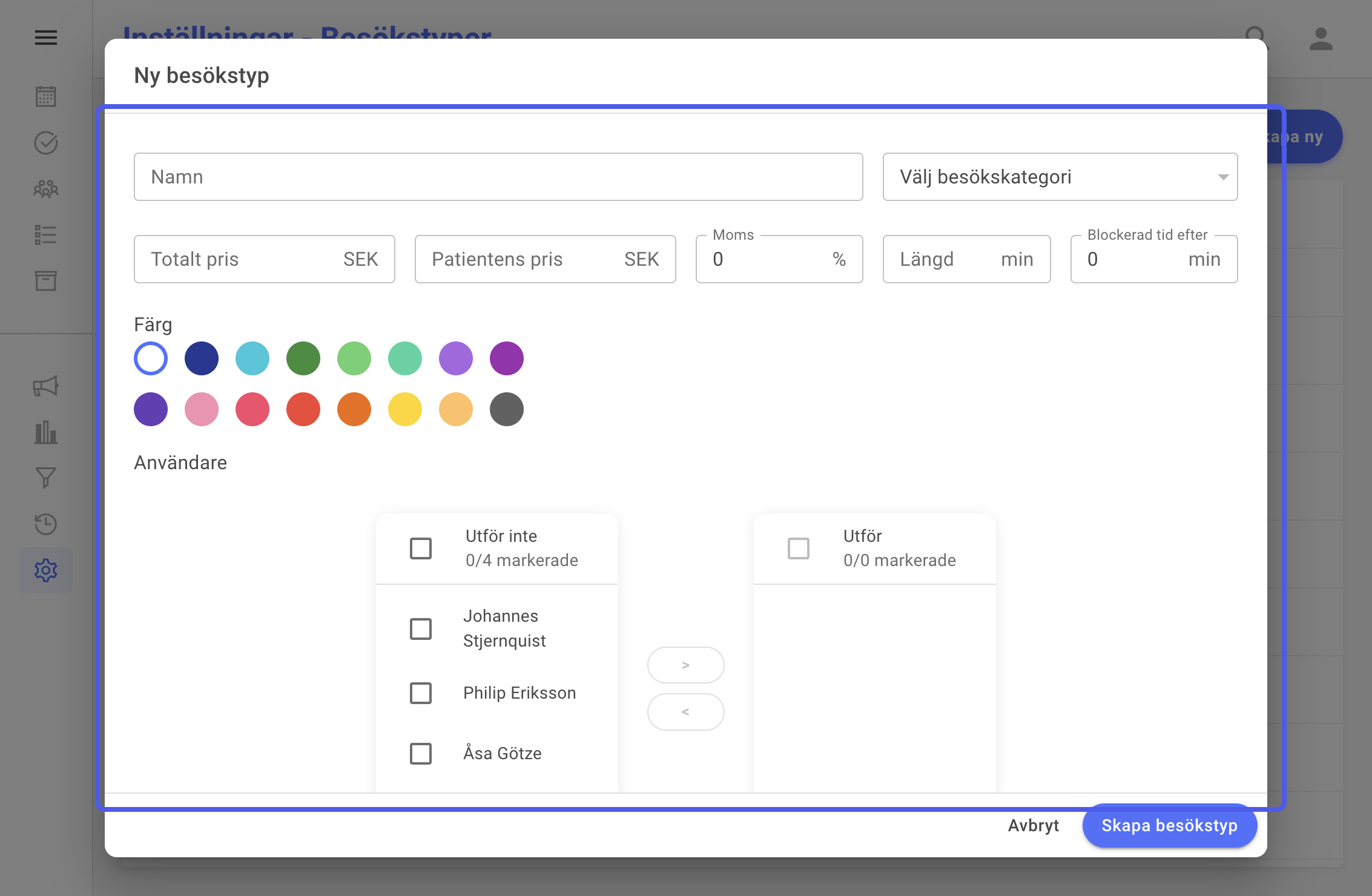Open the patients group icon in the sidebar
This screenshot has width=1372, height=896.
pyautogui.click(x=46, y=189)
